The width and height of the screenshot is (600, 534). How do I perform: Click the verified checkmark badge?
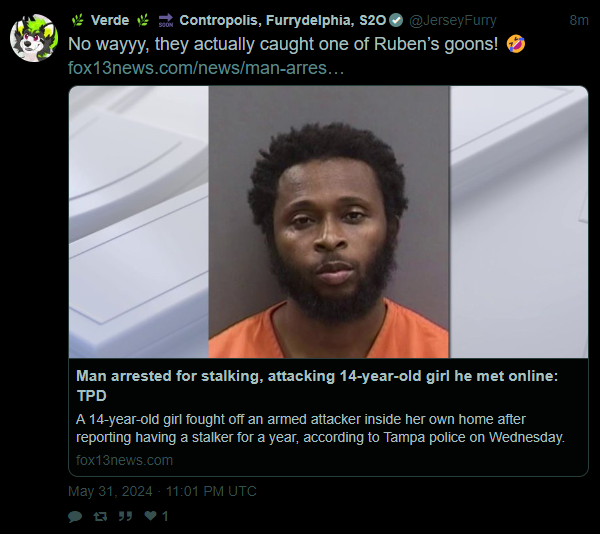tap(396, 20)
